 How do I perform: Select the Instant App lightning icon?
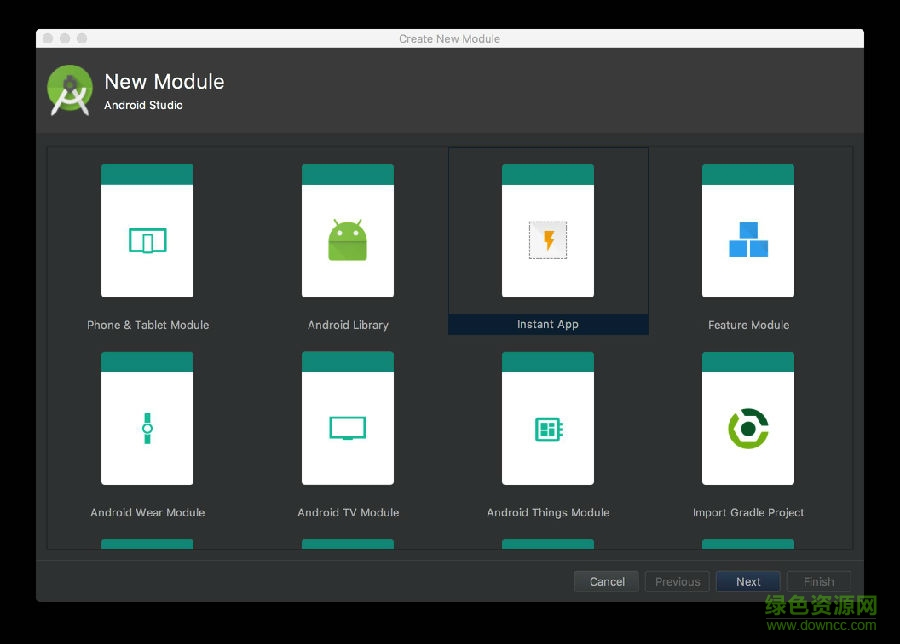[548, 241]
